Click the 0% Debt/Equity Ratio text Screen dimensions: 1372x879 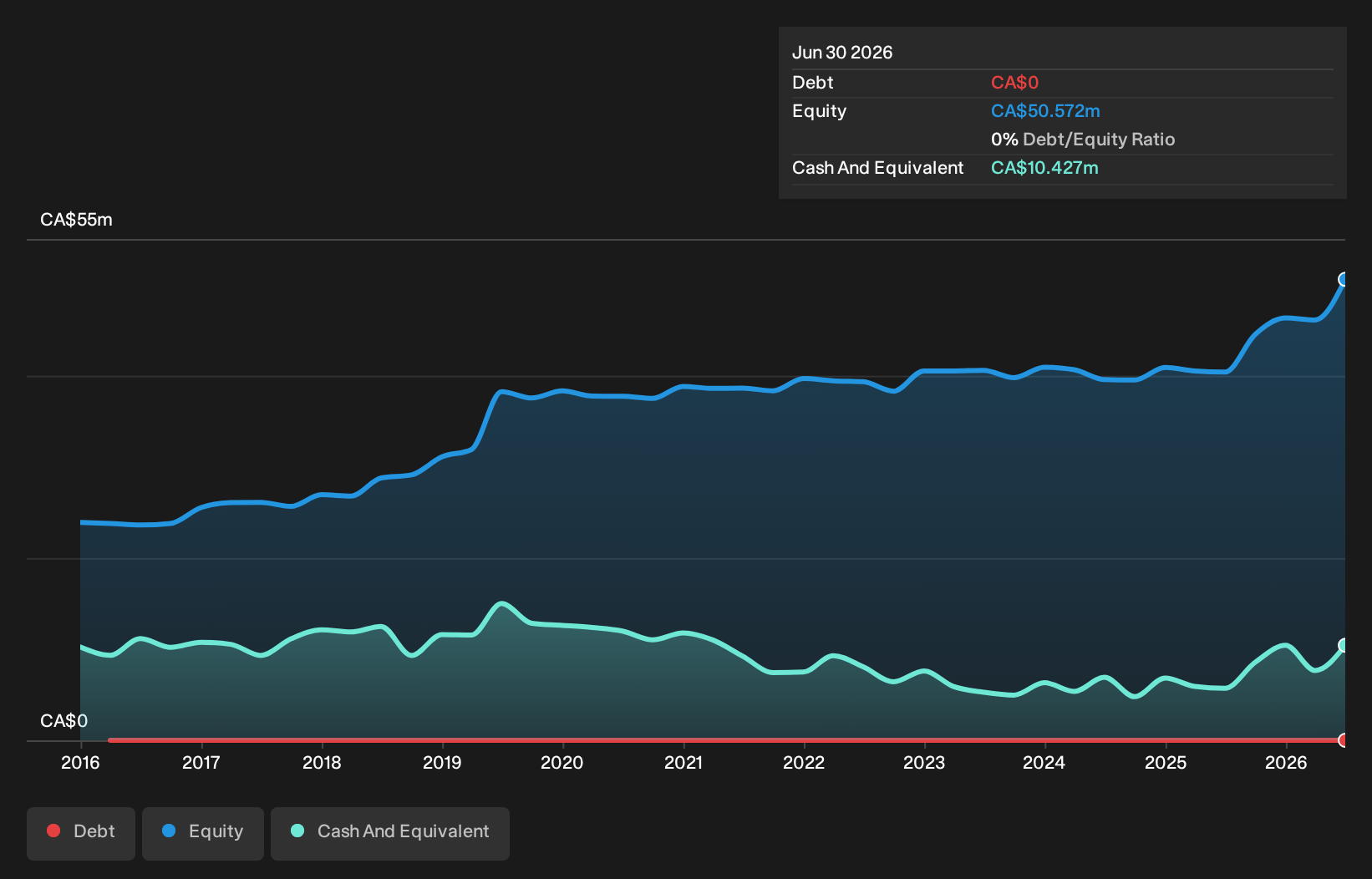[x=1083, y=140]
